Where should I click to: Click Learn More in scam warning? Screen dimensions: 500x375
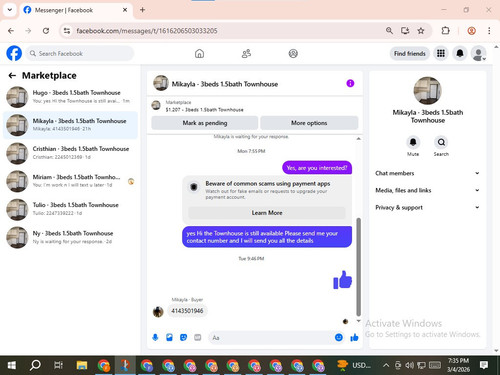click(x=267, y=213)
